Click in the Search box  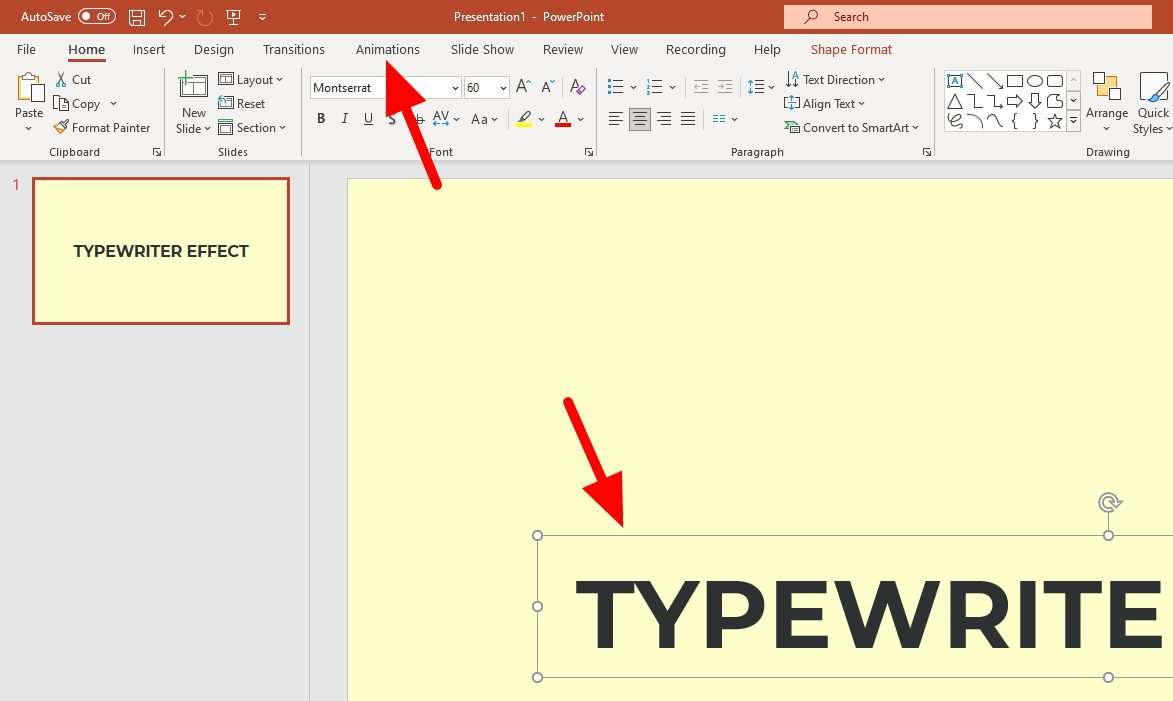[x=967, y=16]
